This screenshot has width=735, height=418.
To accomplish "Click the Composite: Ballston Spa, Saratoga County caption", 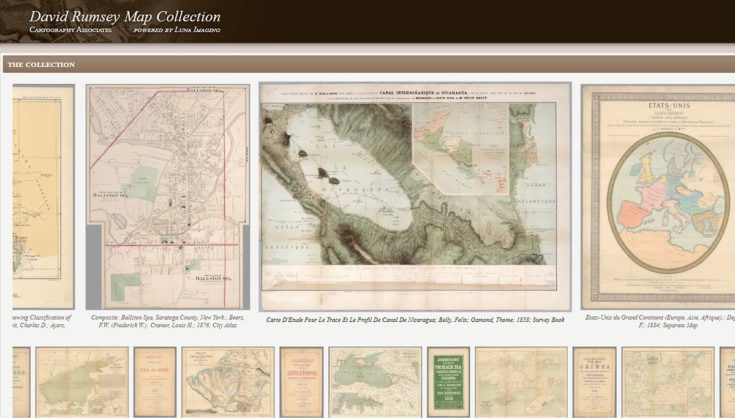I will click(x=168, y=321).
